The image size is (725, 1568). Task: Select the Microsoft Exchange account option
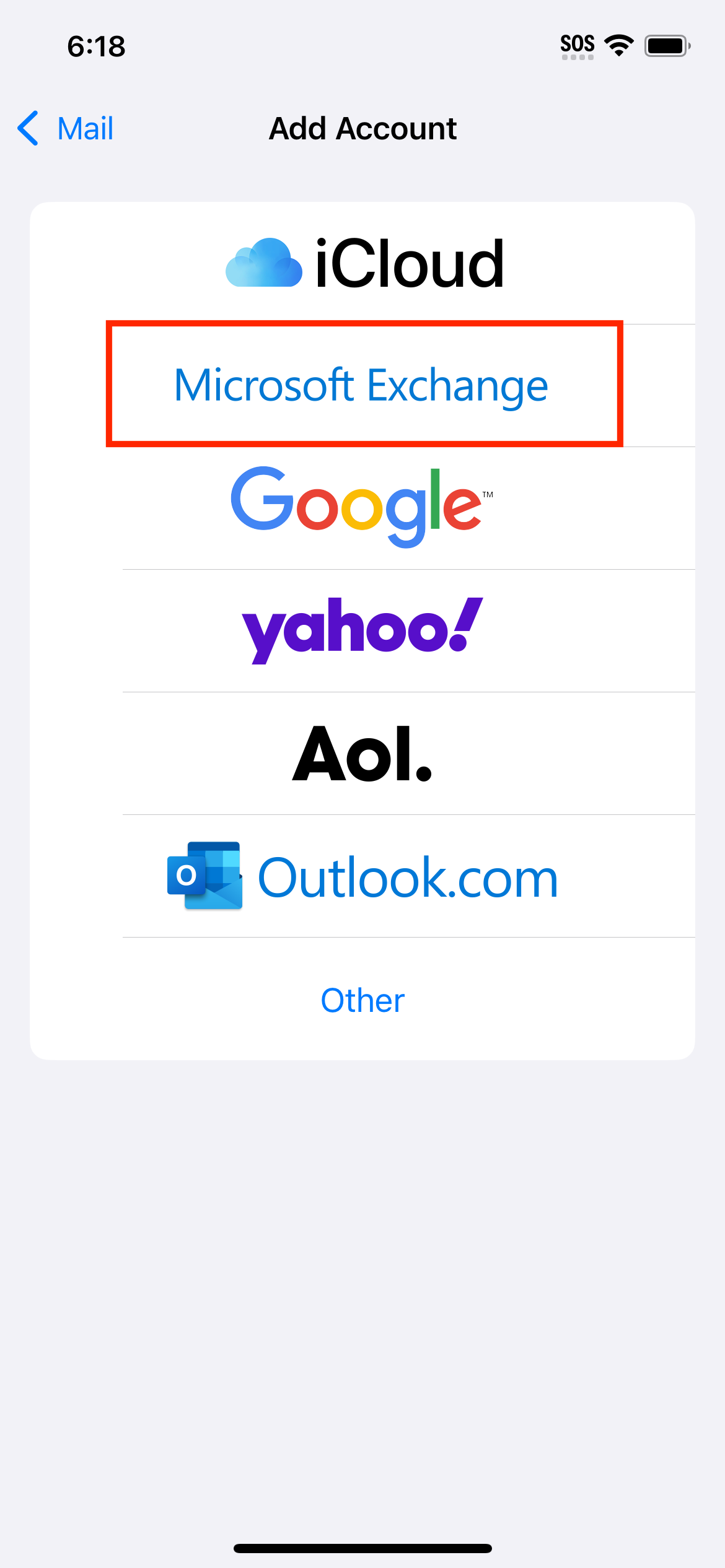(362, 385)
